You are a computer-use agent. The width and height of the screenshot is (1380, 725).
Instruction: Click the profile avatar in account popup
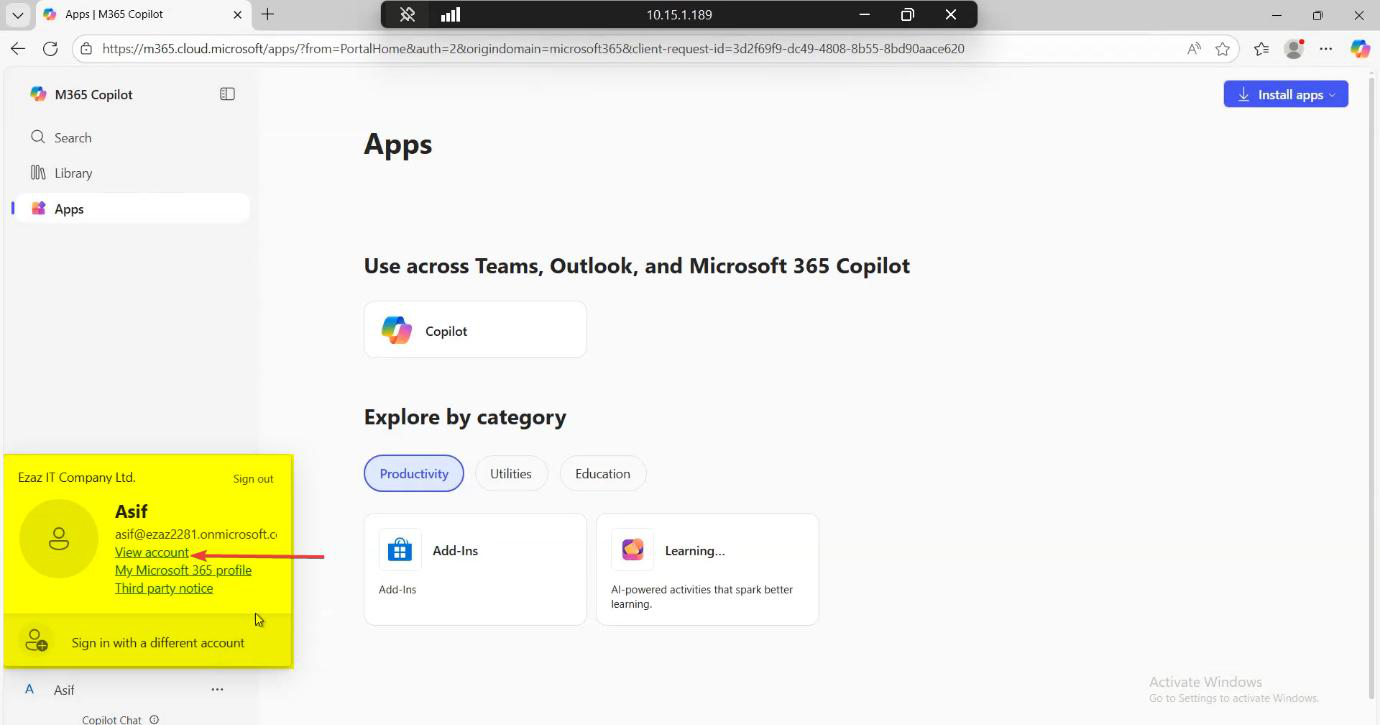point(59,539)
